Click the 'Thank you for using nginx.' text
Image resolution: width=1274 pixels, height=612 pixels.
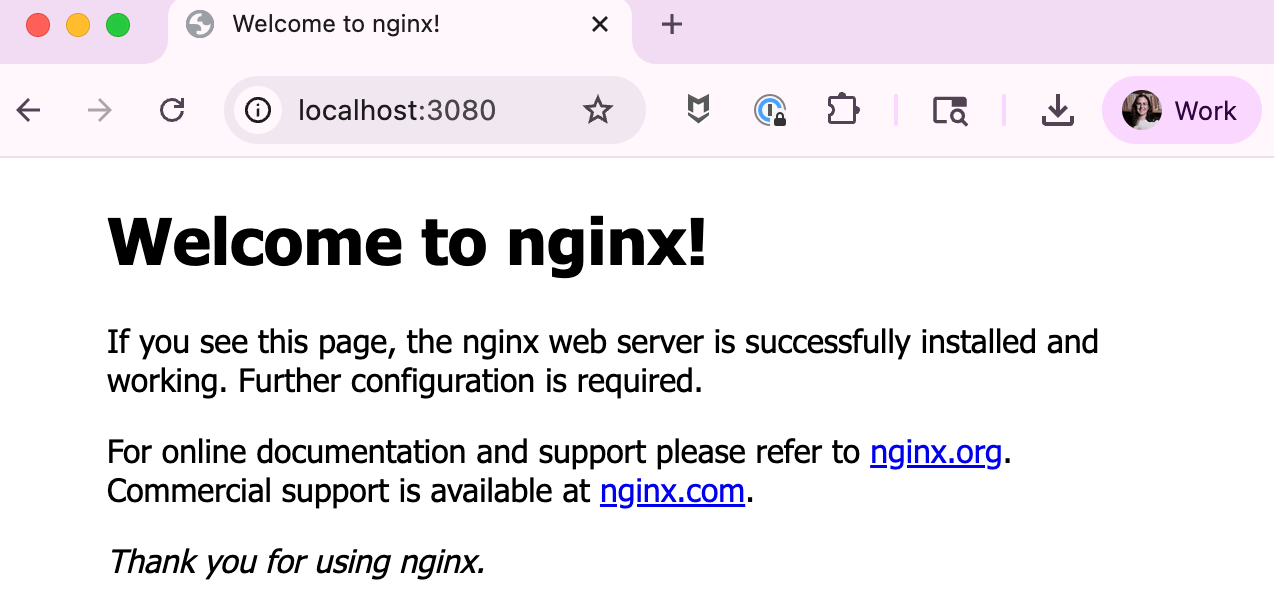pos(296,562)
